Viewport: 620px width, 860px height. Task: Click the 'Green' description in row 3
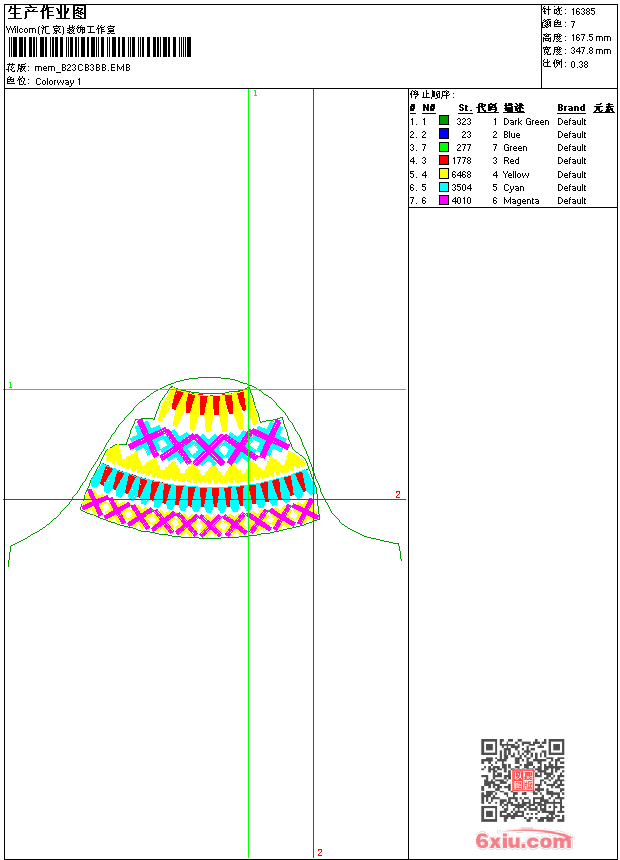pos(515,148)
